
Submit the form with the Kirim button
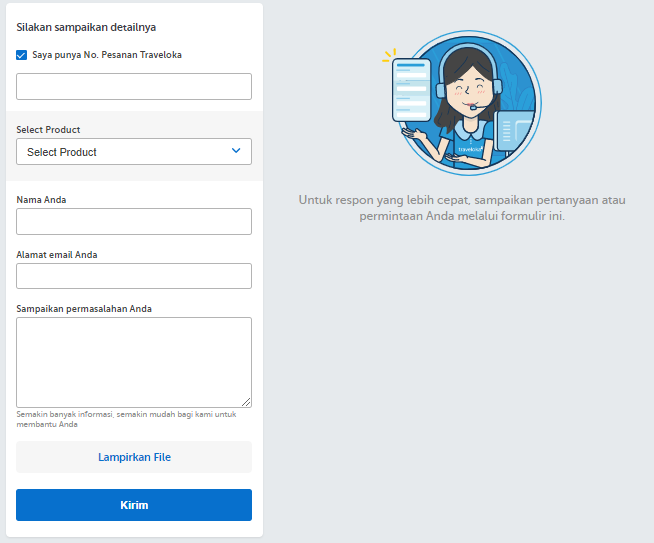click(134, 505)
